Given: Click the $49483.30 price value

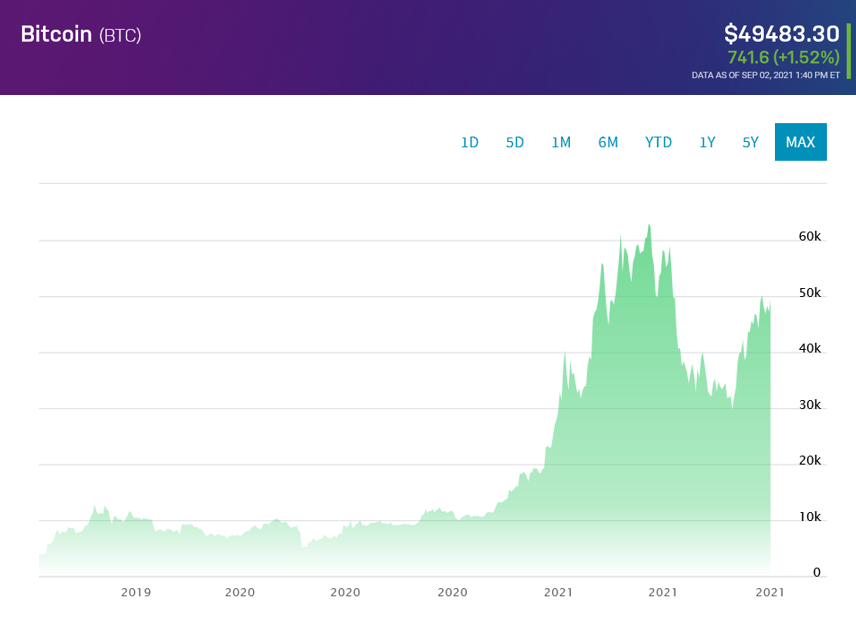Looking at the screenshot, I should point(782,33).
